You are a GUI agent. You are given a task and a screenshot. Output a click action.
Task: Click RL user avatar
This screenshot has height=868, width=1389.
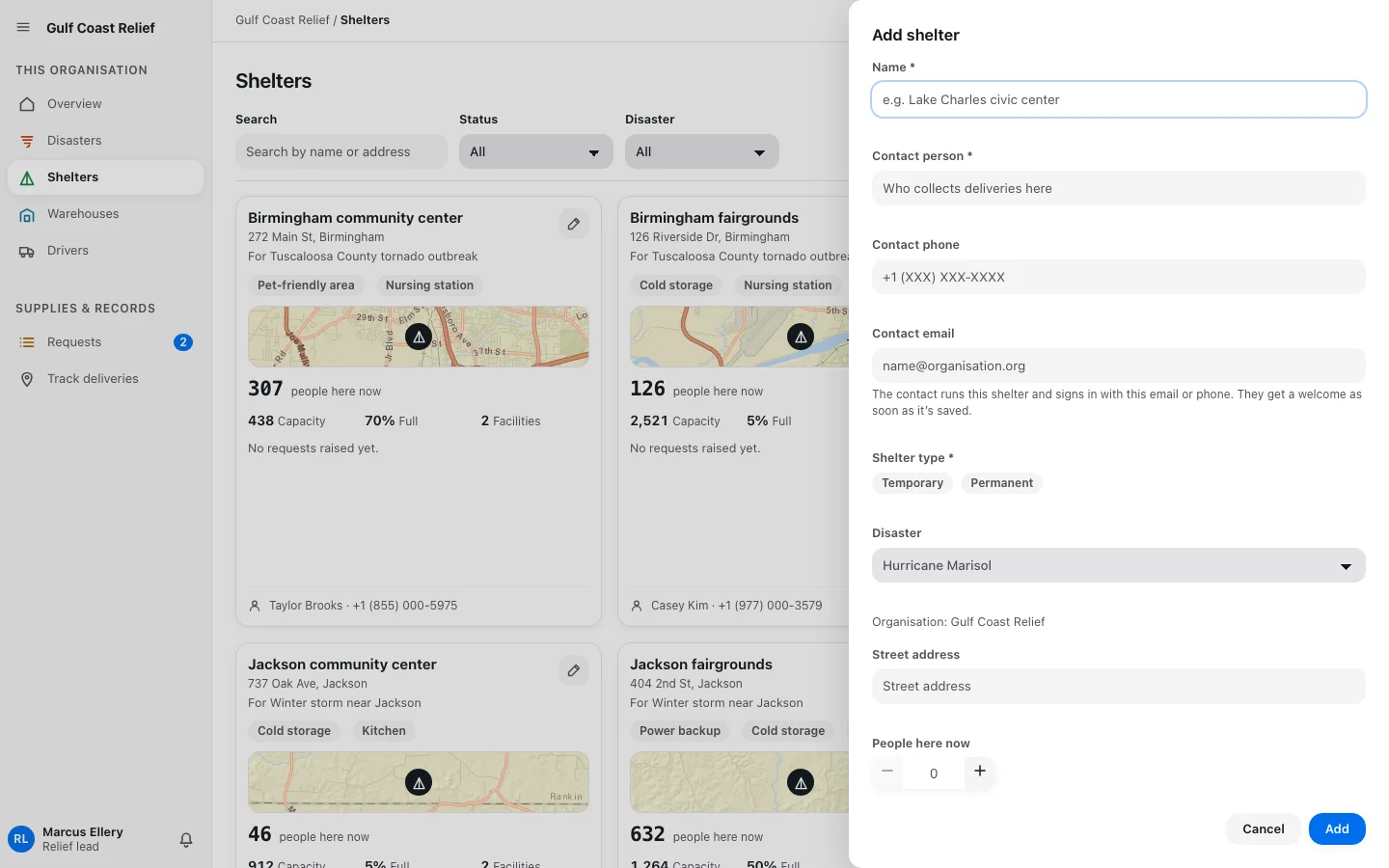tap(21, 839)
